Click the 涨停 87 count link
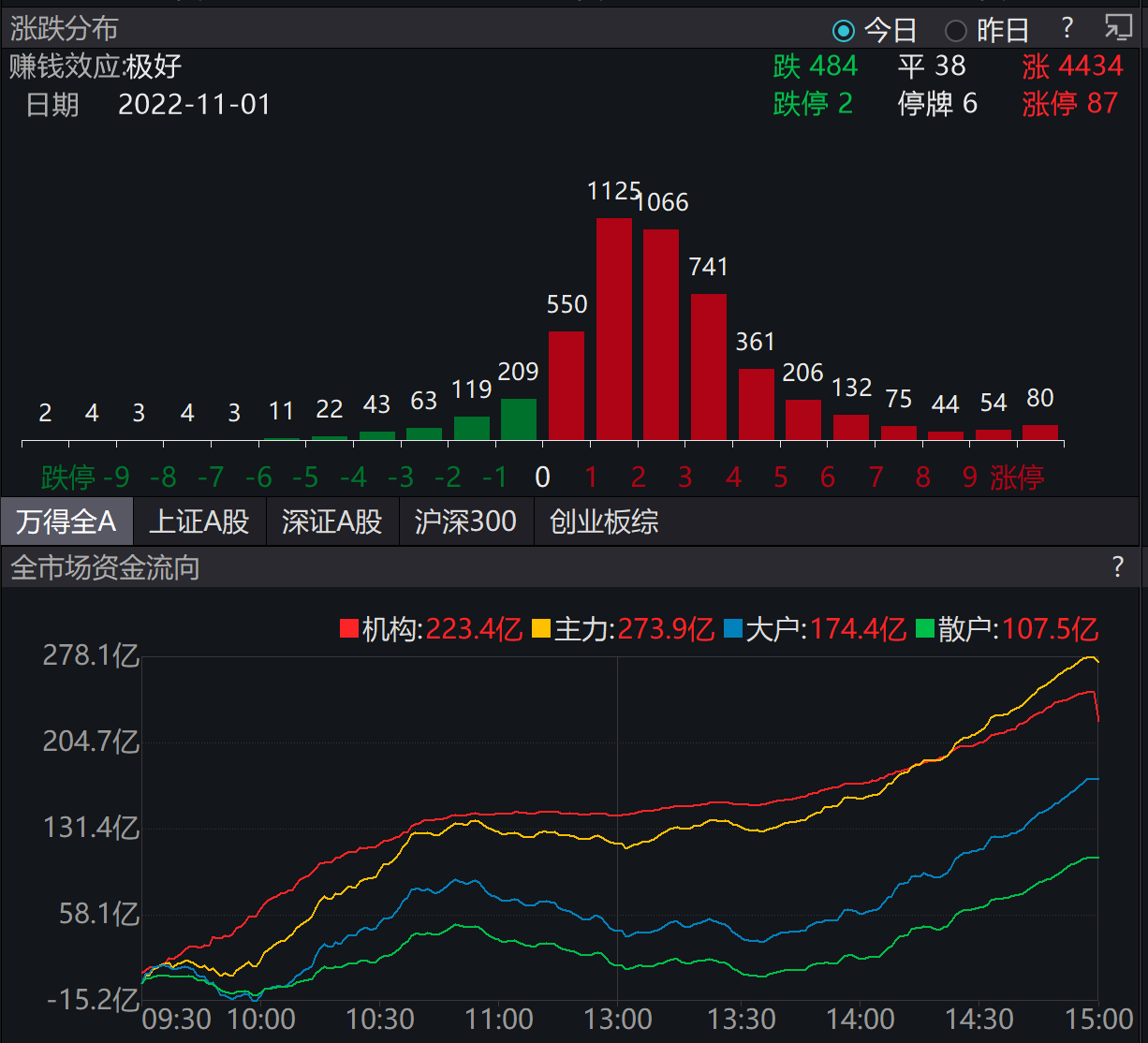The height and width of the screenshot is (1043, 1148). coord(1070,103)
